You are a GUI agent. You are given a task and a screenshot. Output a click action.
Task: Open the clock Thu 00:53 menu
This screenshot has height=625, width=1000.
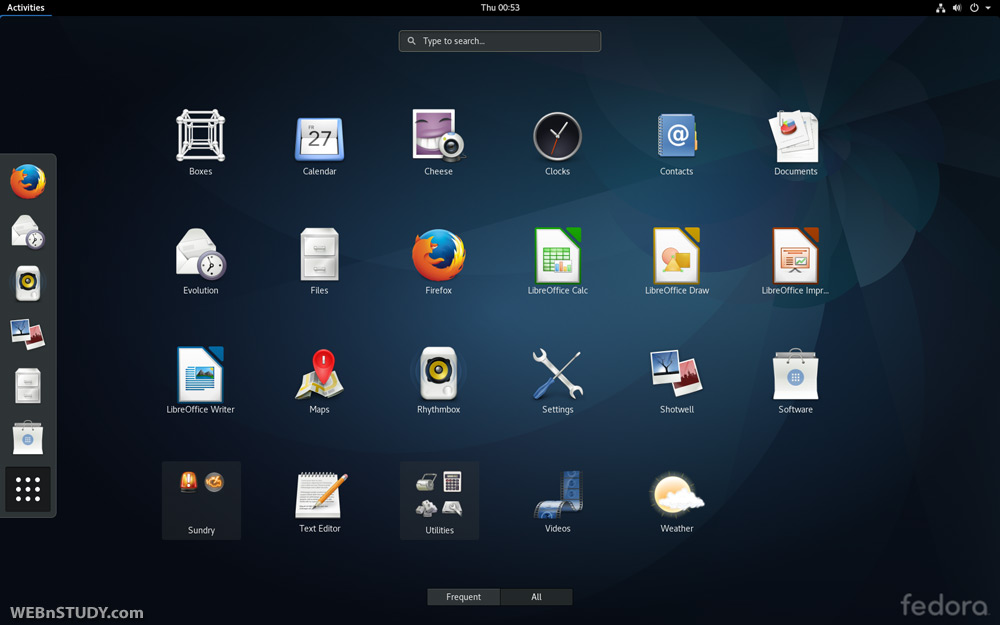click(500, 8)
